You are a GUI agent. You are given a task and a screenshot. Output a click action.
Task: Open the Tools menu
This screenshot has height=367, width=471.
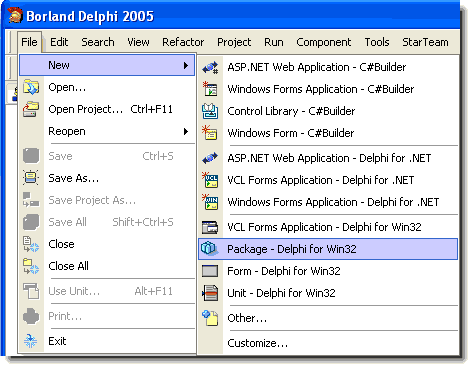(377, 42)
